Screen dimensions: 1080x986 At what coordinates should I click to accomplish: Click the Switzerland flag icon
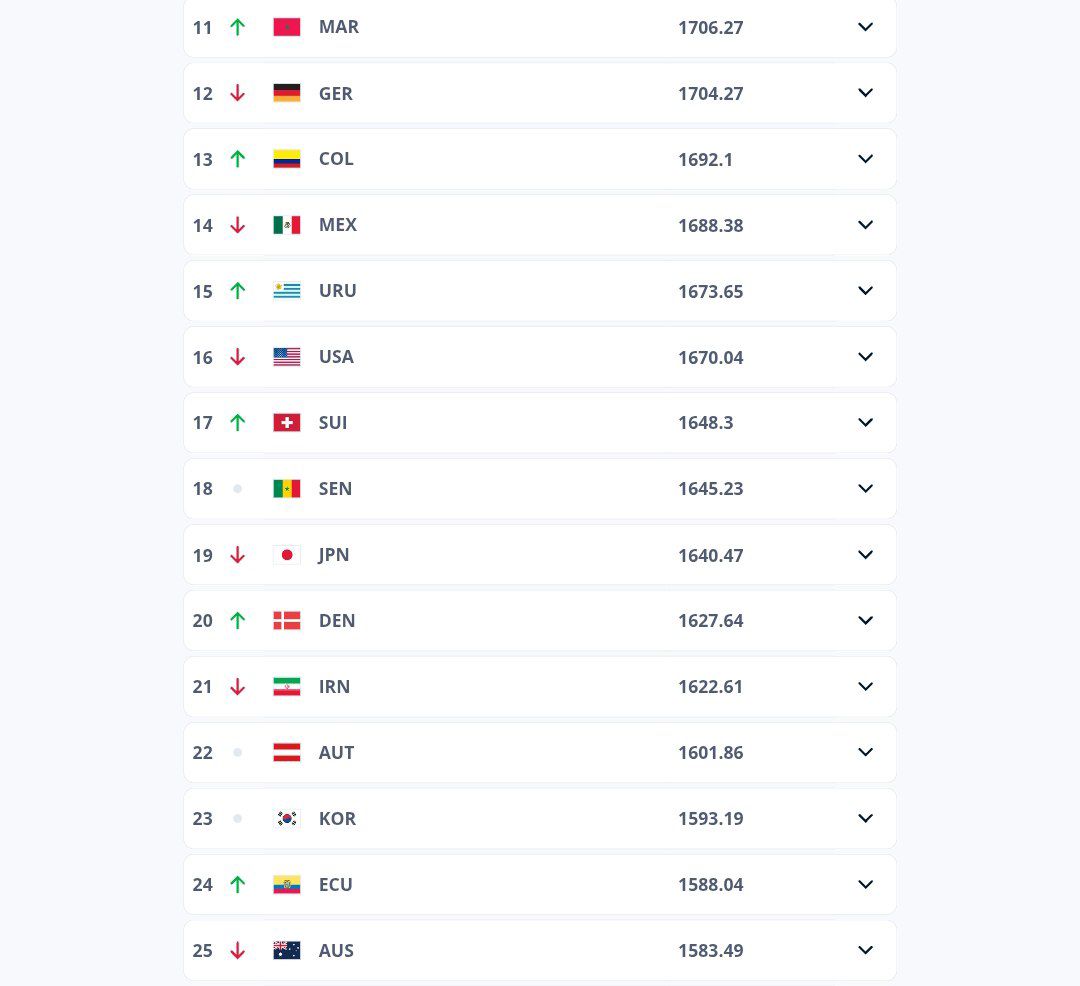(x=287, y=423)
